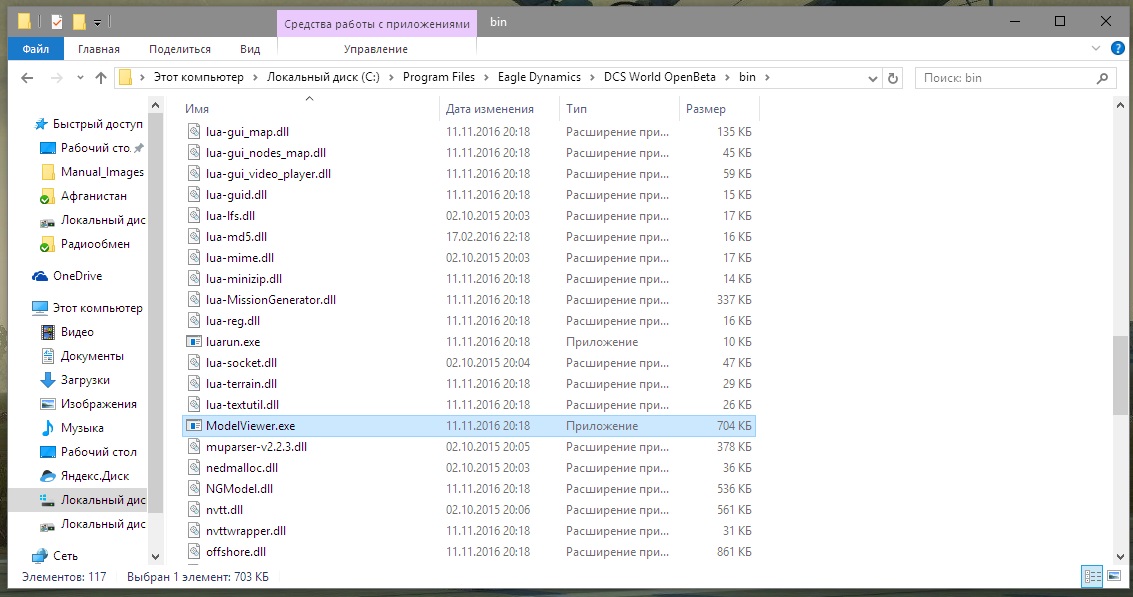Image resolution: width=1133 pixels, height=597 pixels.
Task: Click DCS World OpenBeta breadcrumb
Action: coord(660,77)
